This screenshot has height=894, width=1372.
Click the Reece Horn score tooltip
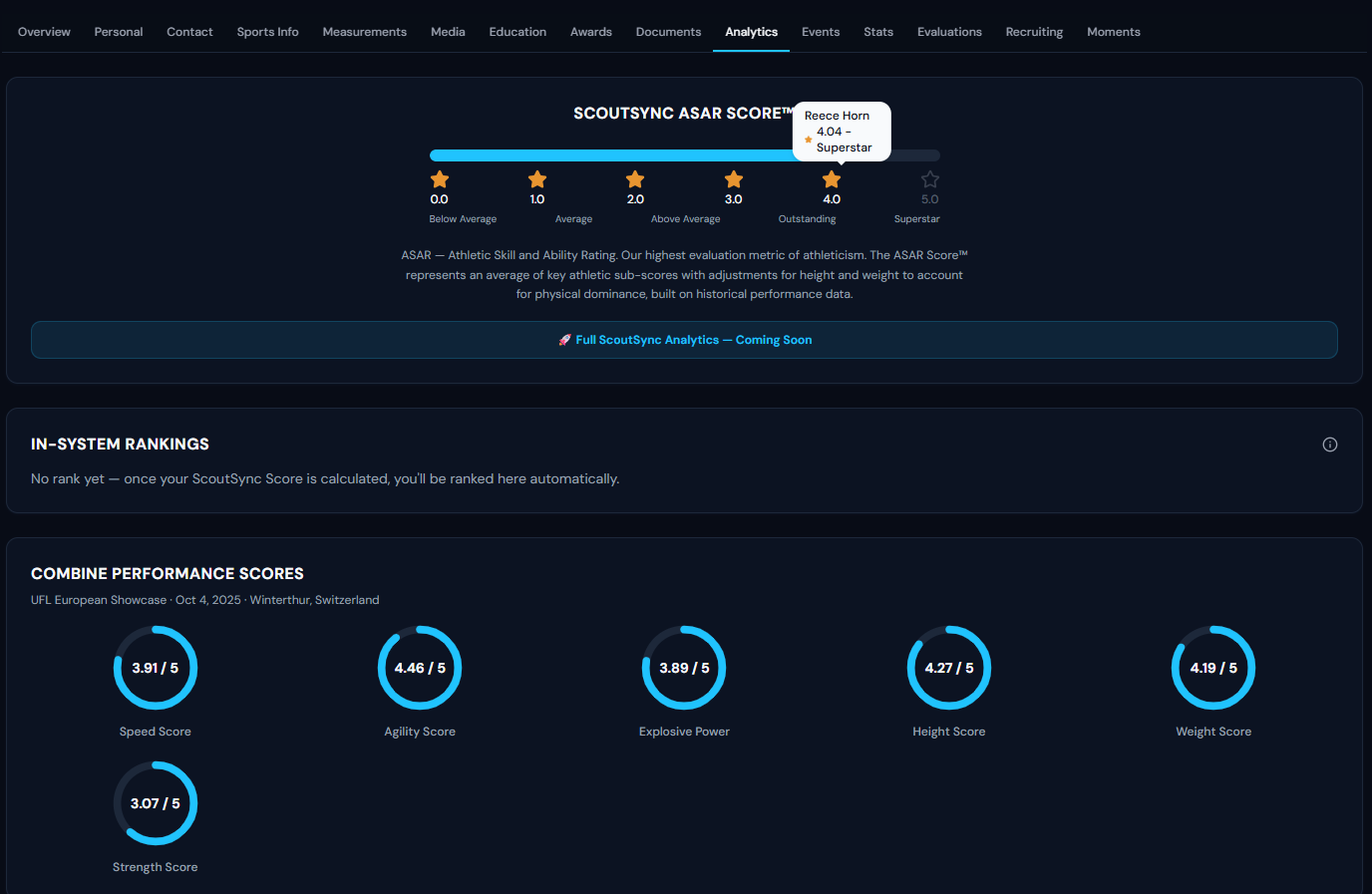coord(842,132)
